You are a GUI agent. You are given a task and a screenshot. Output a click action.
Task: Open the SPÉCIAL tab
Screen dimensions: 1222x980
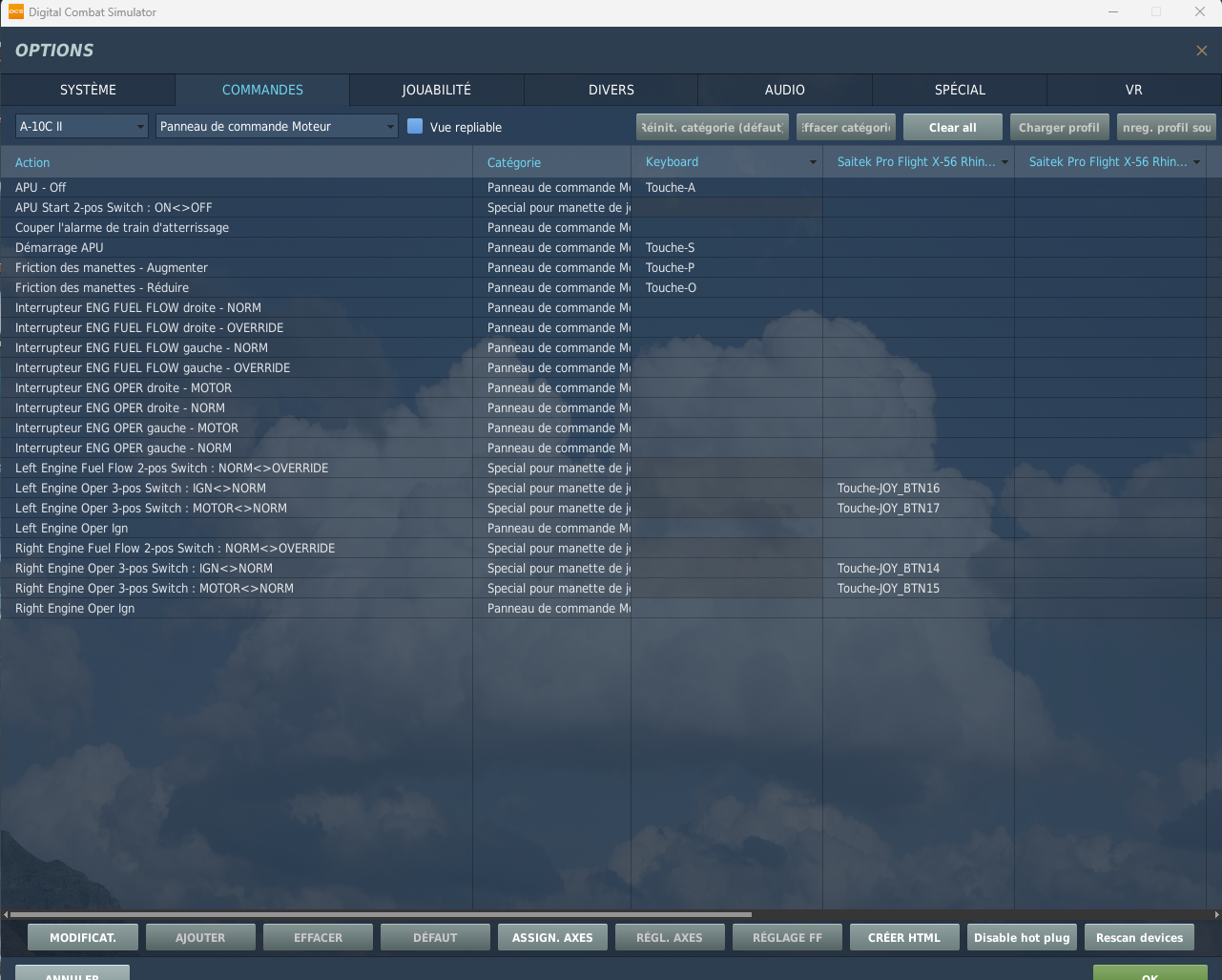[x=960, y=90]
